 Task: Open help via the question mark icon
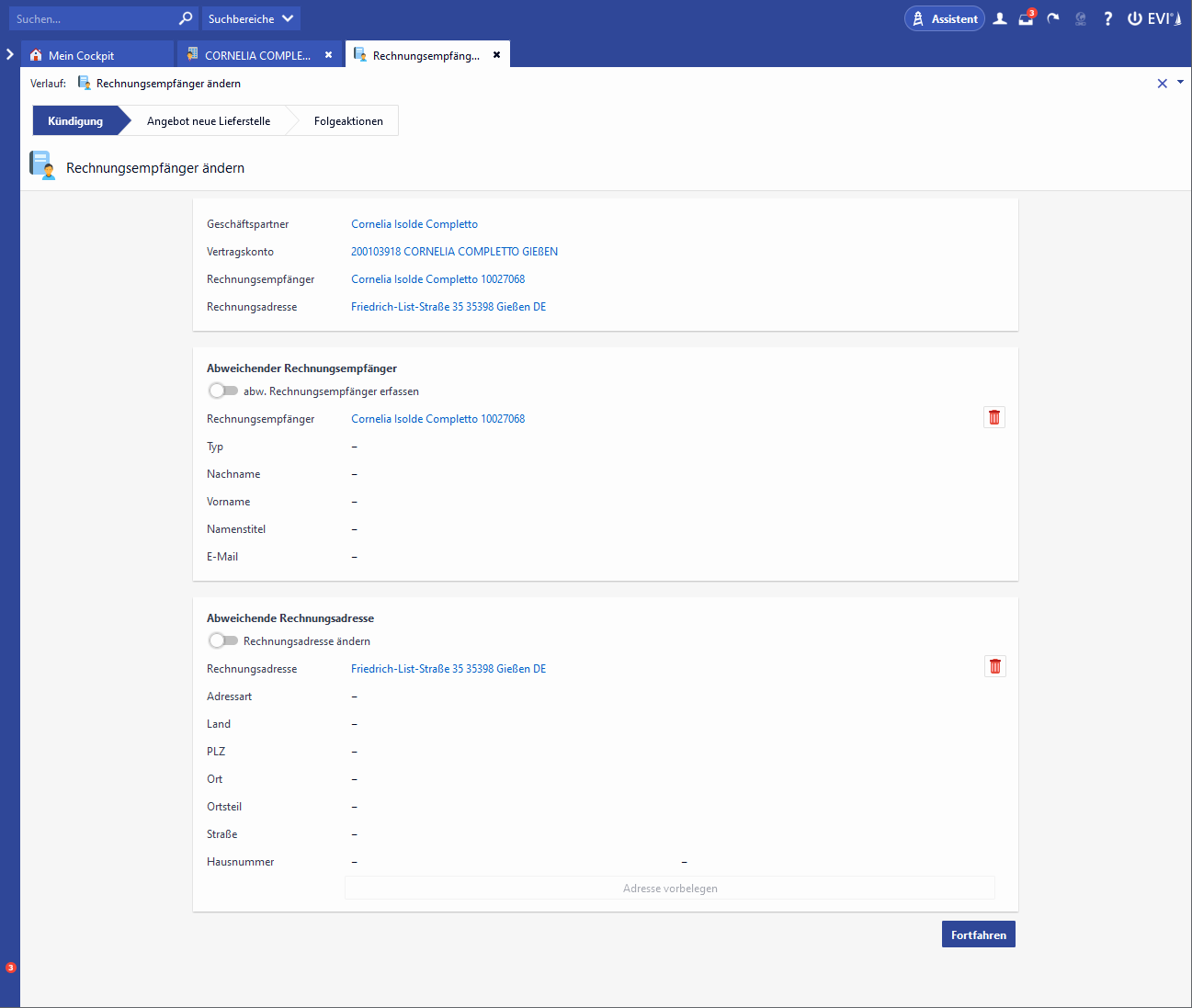pos(1107,18)
